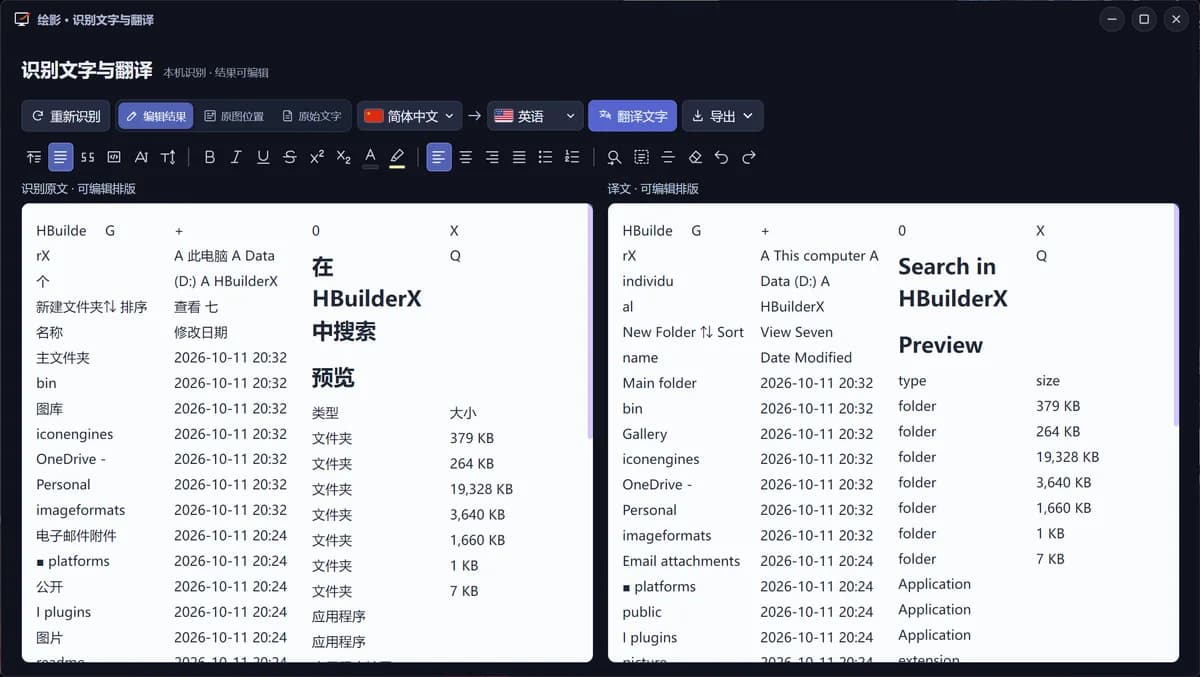The width and height of the screenshot is (1200, 677).
Task: Toggle bold formatting
Action: pos(209,157)
